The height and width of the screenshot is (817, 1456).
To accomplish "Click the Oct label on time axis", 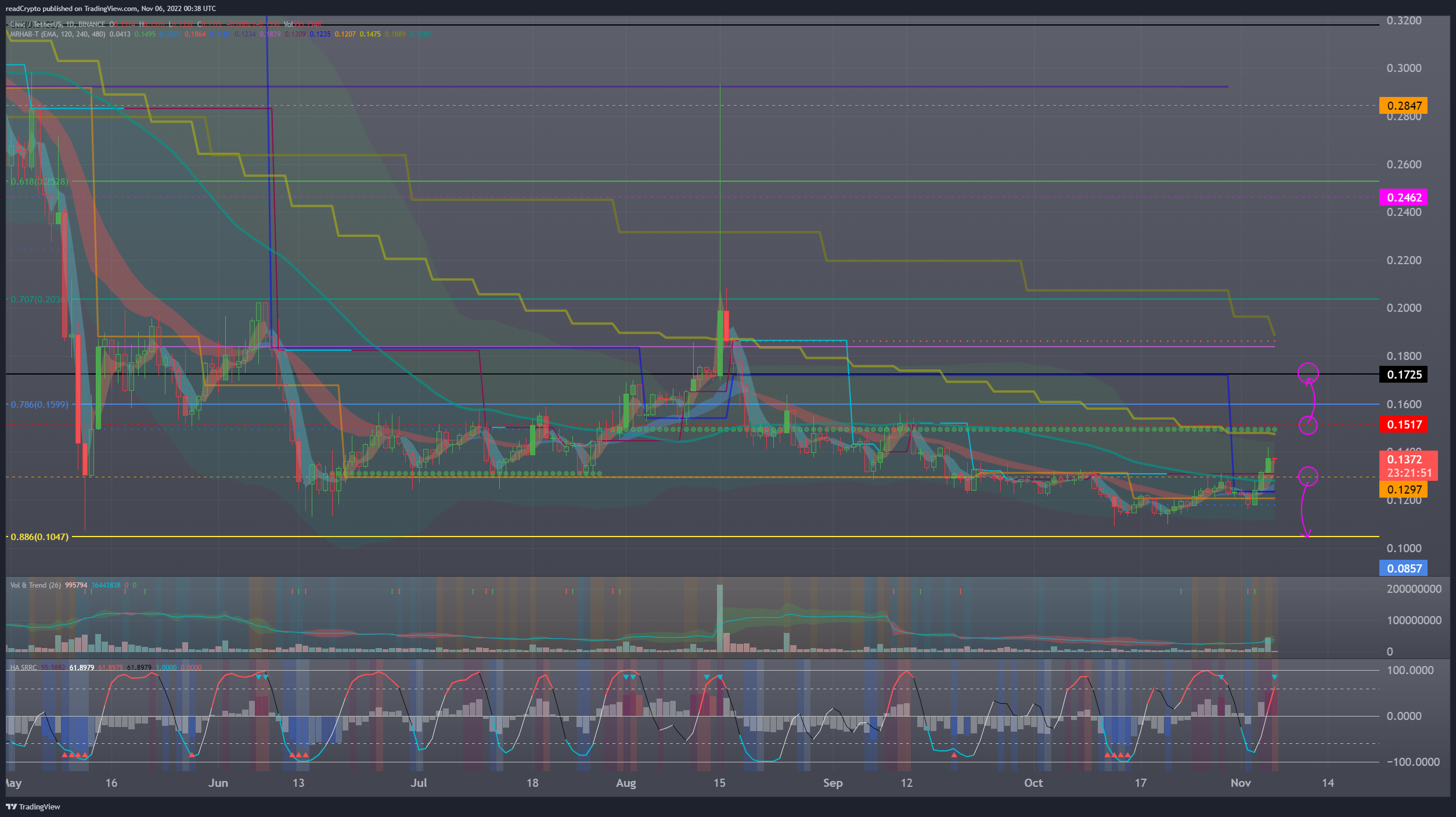I will [1033, 783].
